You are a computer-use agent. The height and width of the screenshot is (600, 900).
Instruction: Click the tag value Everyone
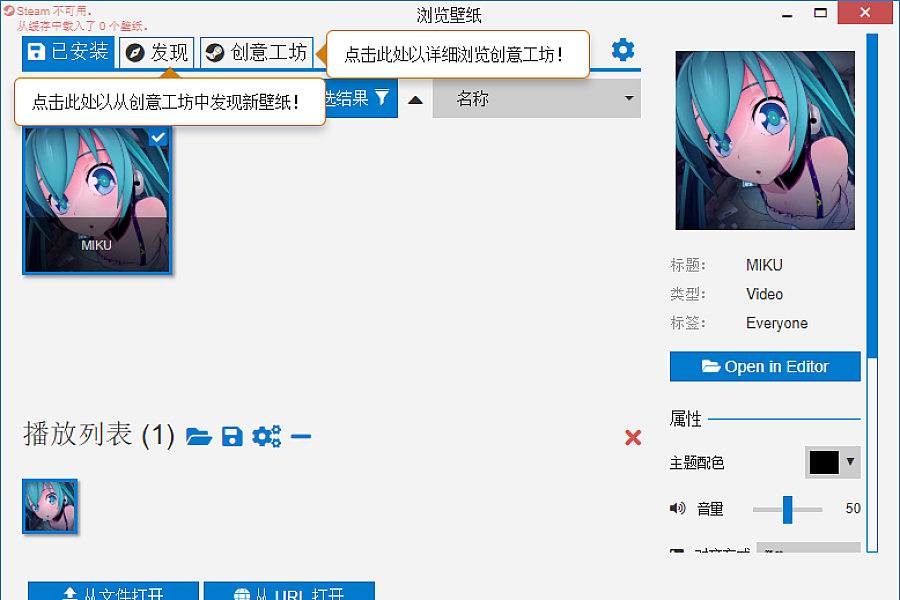[x=777, y=323]
